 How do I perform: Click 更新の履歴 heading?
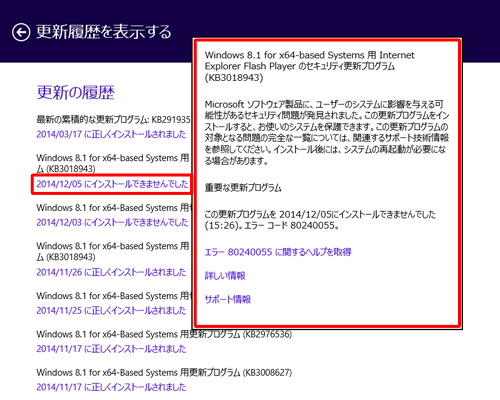(x=76, y=92)
